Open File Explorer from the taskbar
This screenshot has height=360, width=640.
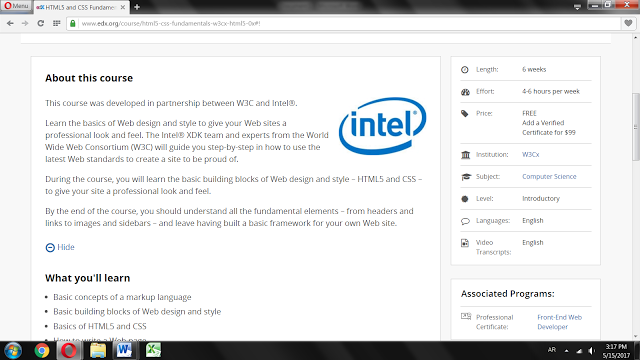point(98,351)
